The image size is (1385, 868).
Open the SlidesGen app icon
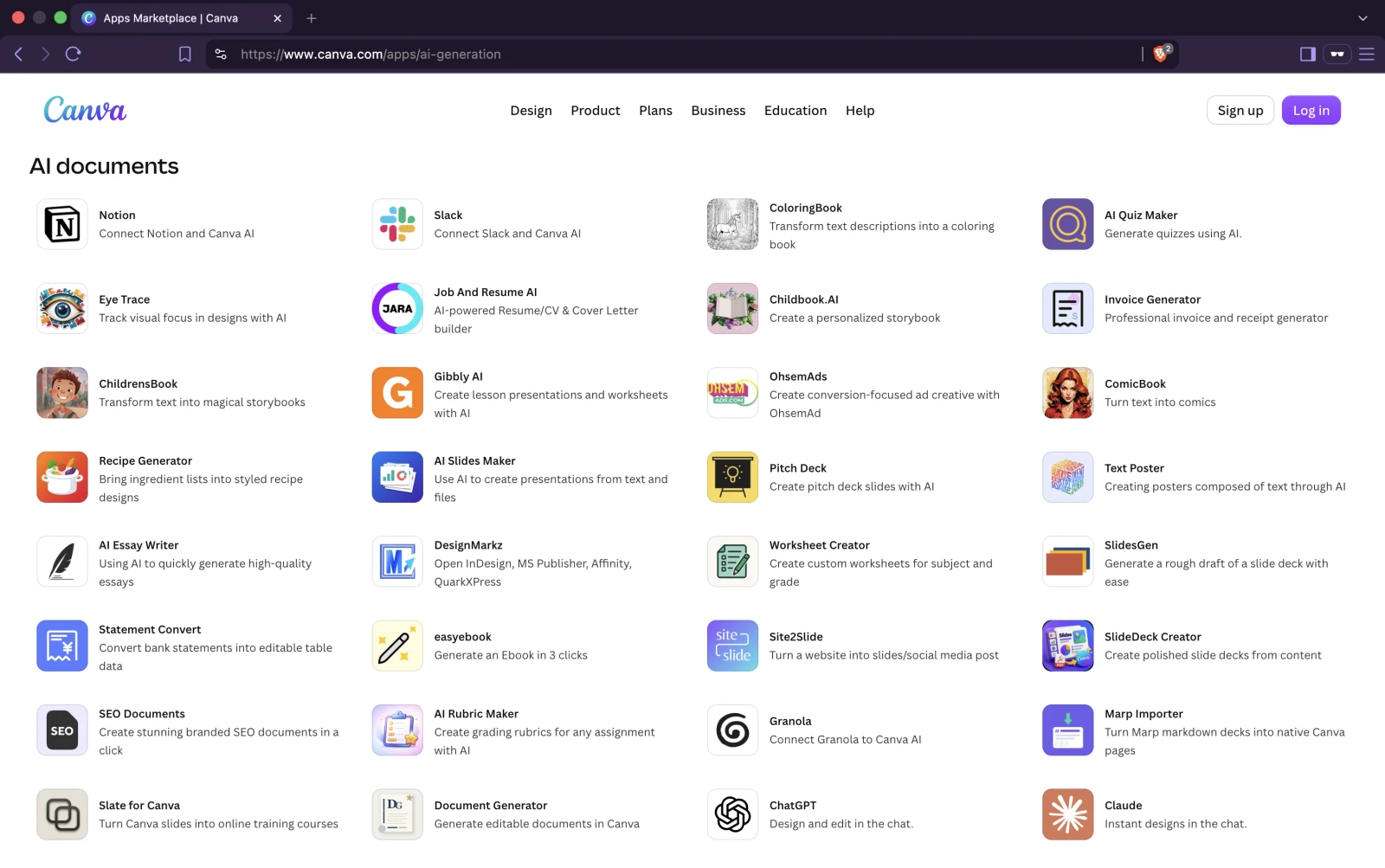(1068, 562)
